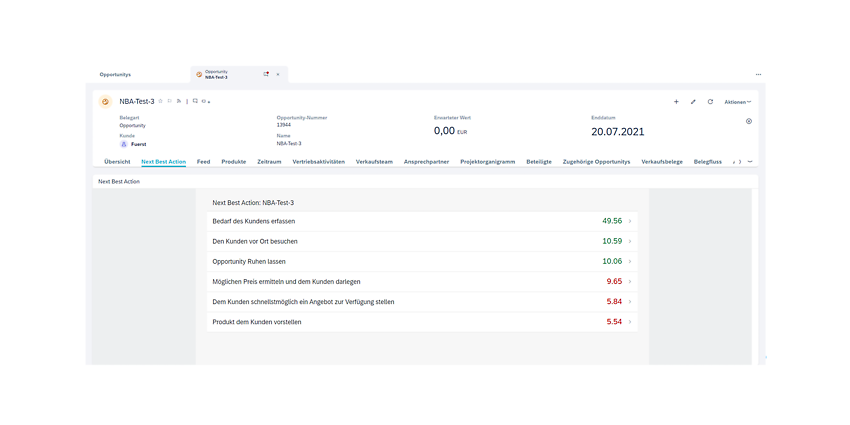Open the Verkaufsteam tab
This screenshot has height=425, width=850.
click(374, 162)
